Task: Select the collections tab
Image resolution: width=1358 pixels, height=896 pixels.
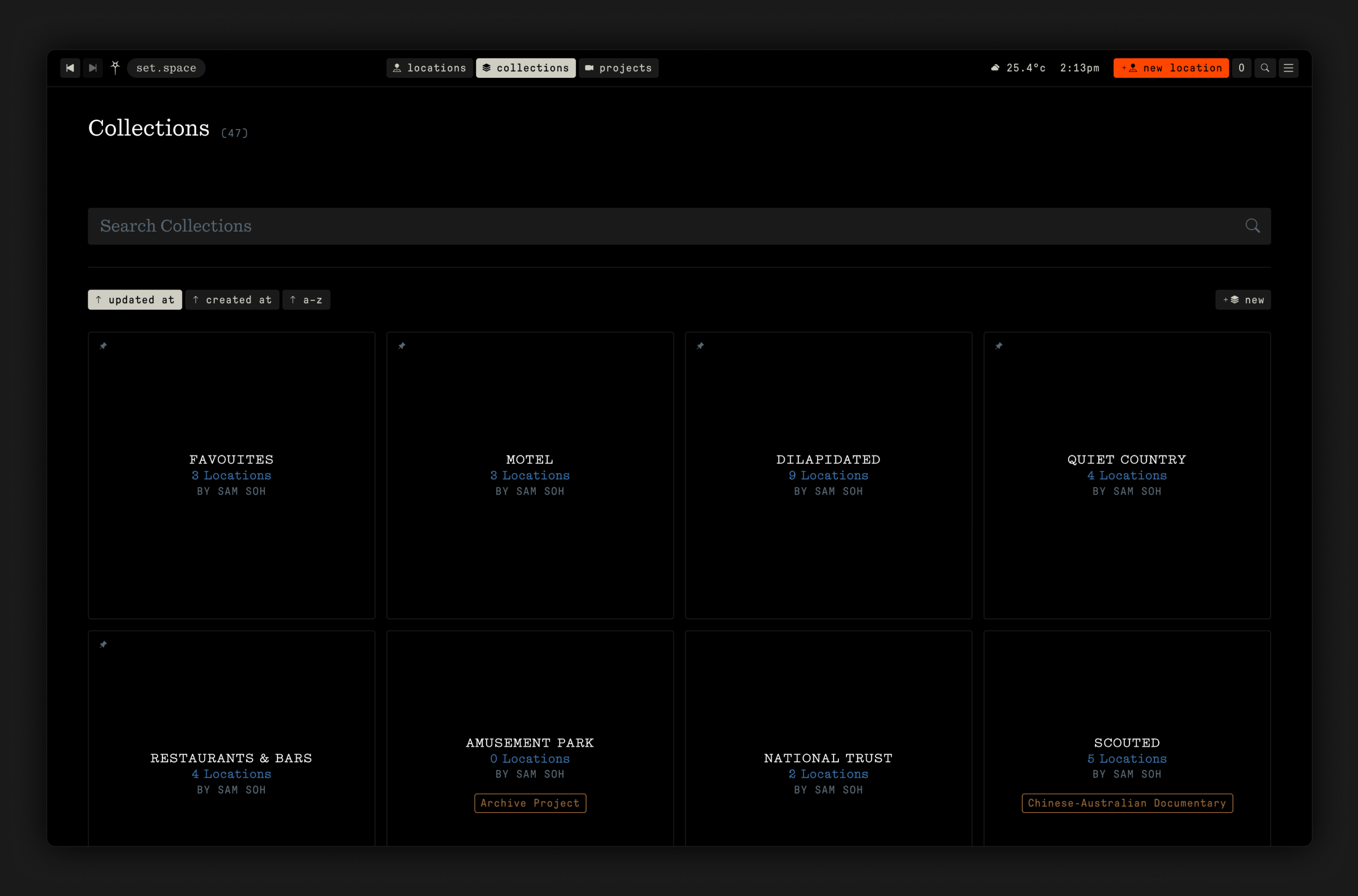Action: pyautogui.click(x=526, y=68)
